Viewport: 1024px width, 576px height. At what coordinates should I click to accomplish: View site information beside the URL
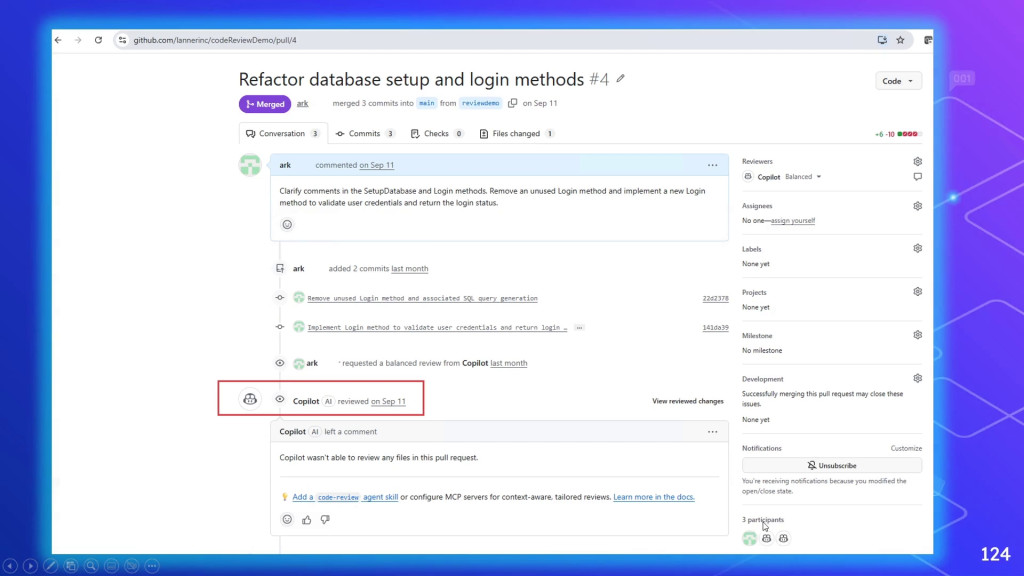pyautogui.click(x=122, y=40)
